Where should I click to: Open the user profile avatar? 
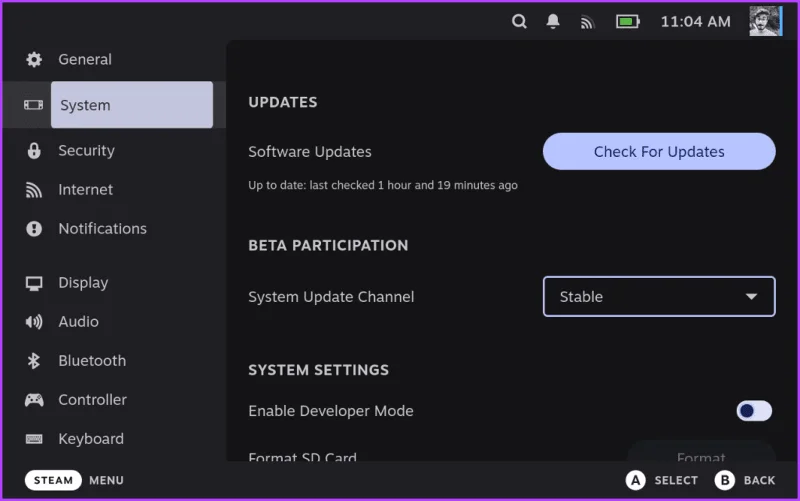tap(765, 21)
